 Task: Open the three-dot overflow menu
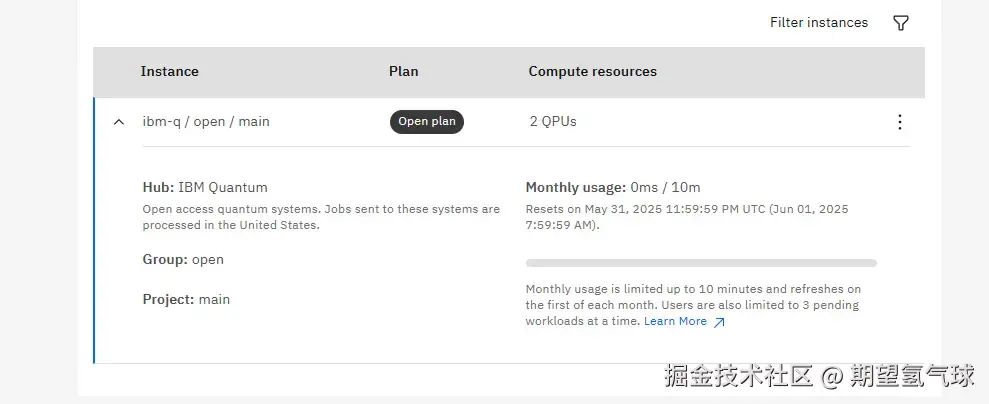click(899, 122)
